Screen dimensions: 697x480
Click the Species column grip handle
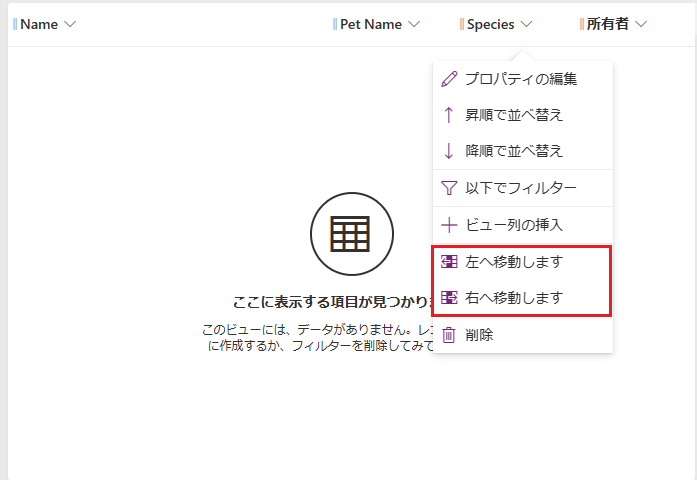[x=462, y=24]
